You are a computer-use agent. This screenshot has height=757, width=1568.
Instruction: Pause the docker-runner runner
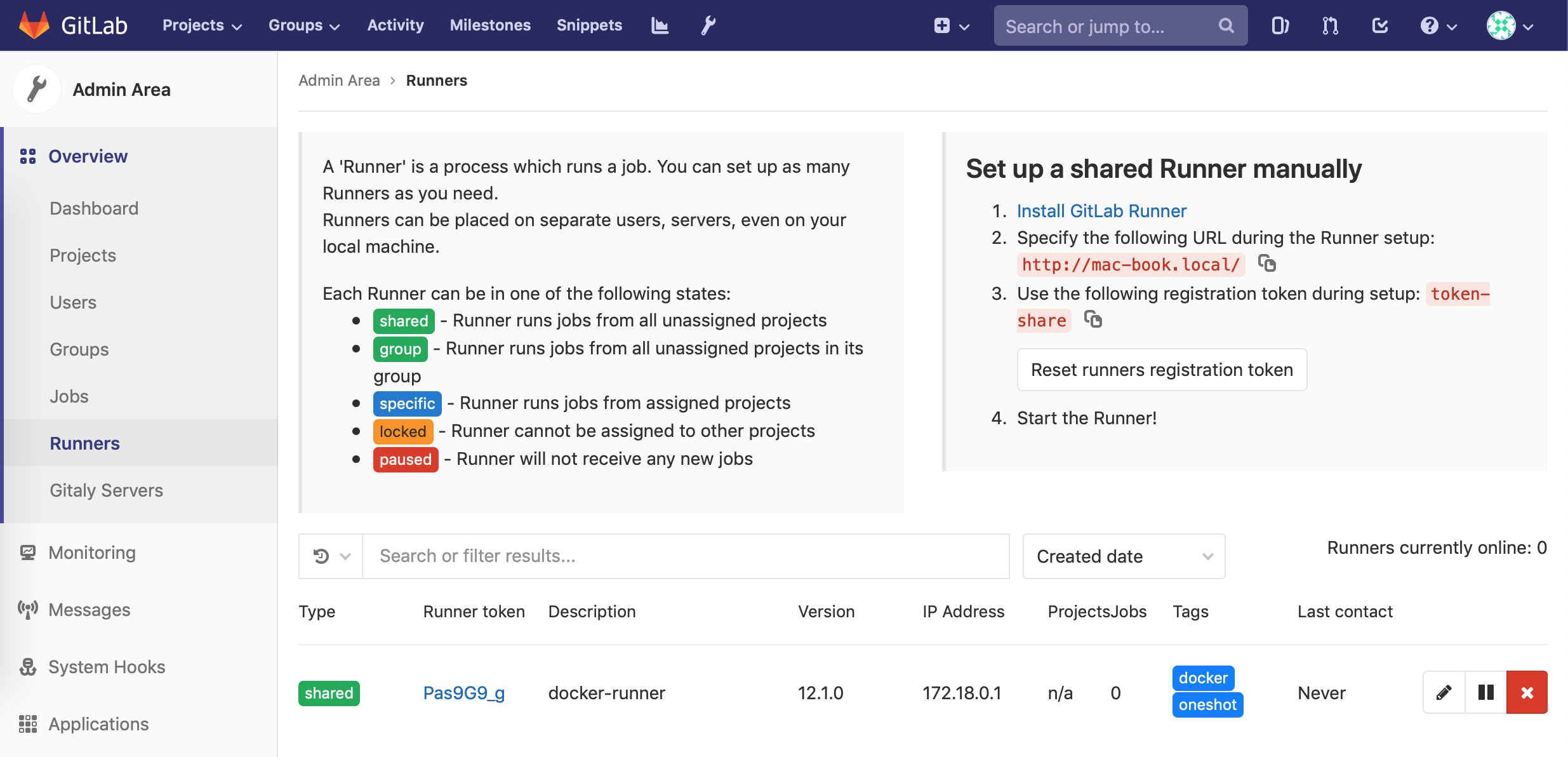coord(1485,692)
